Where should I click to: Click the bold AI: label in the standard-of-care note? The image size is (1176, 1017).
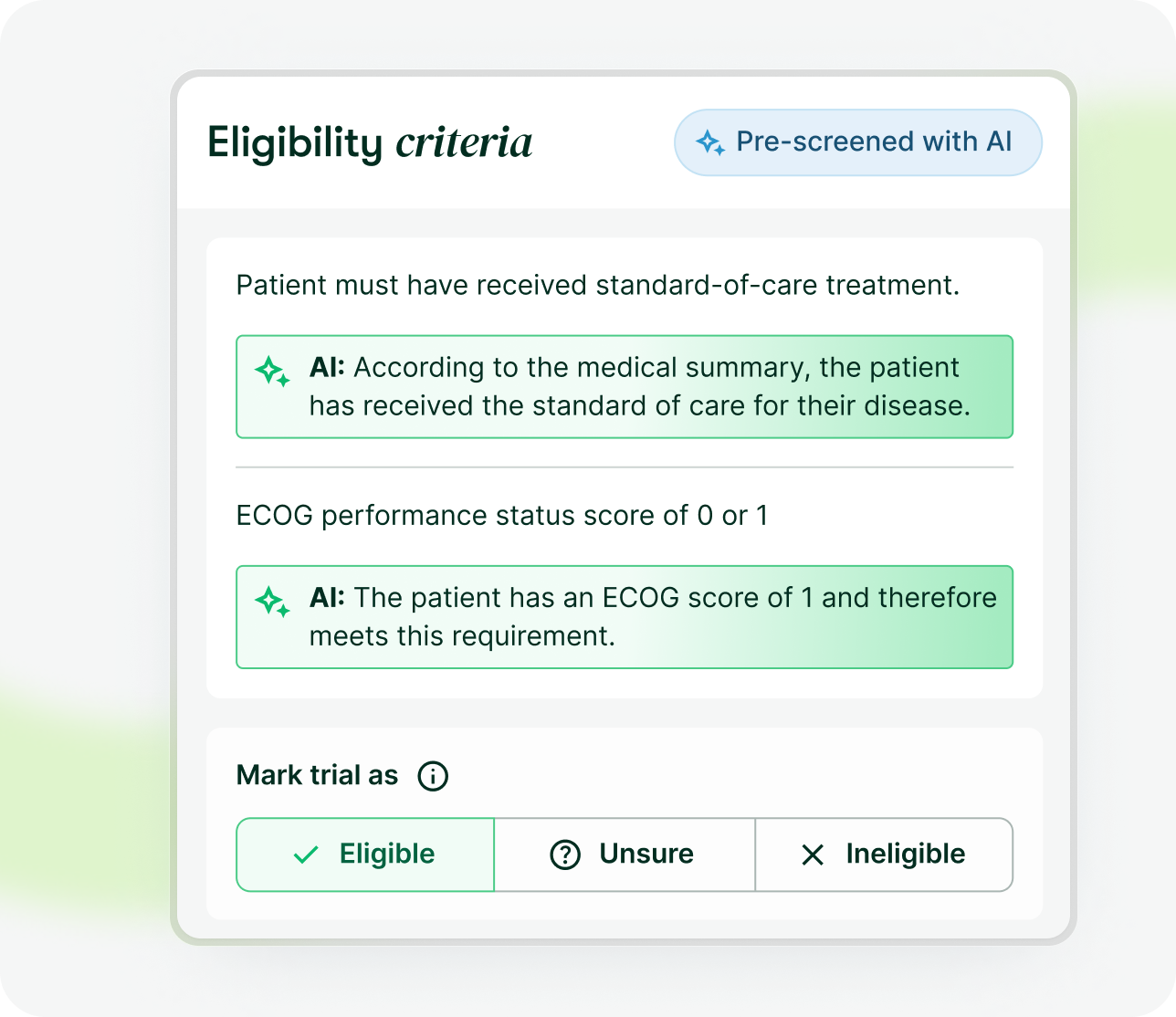point(327,368)
